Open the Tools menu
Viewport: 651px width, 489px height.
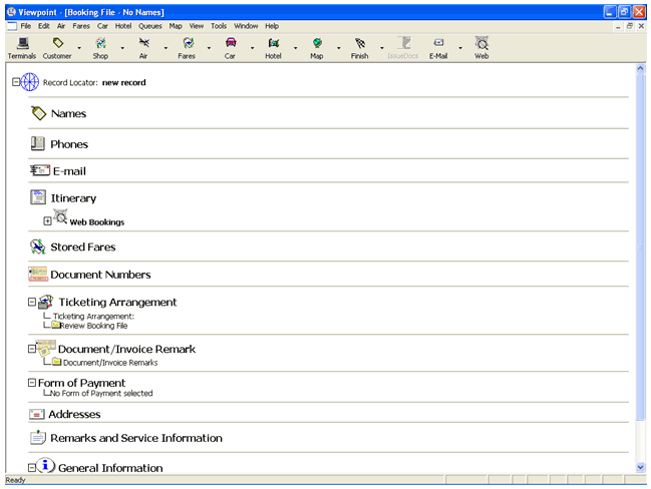(218, 26)
